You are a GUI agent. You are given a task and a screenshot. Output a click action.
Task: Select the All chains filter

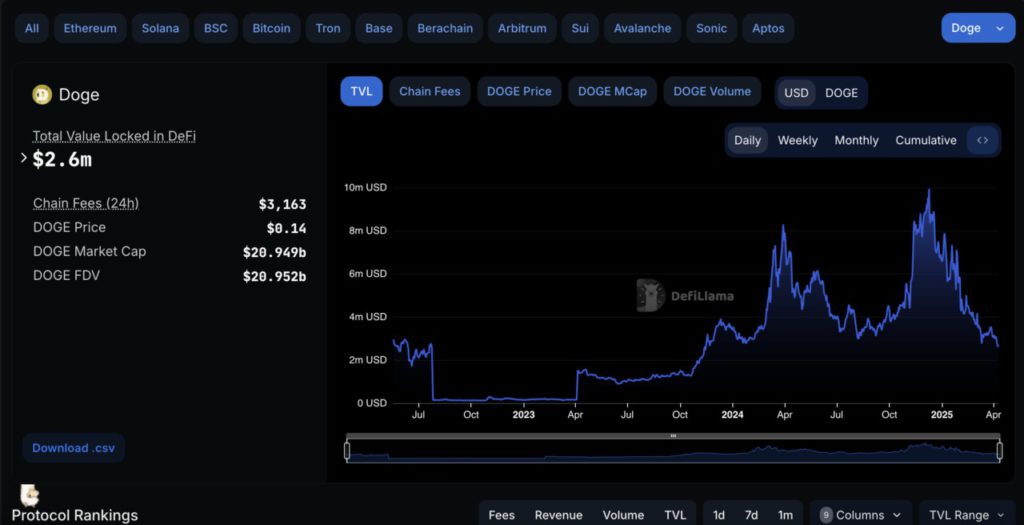(x=31, y=29)
